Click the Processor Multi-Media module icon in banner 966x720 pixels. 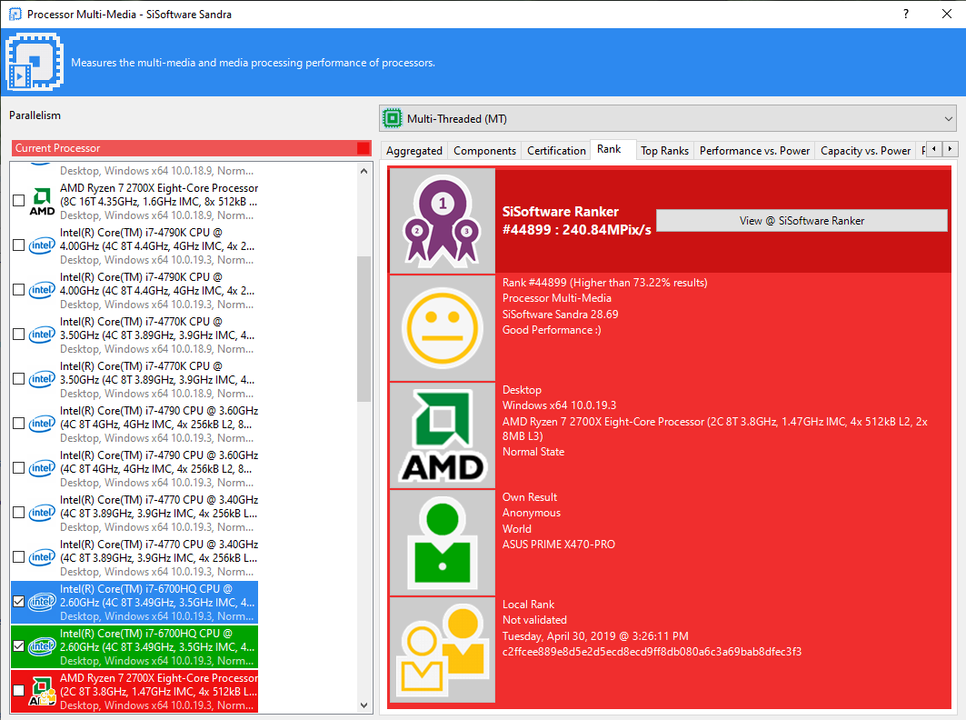click(34, 62)
